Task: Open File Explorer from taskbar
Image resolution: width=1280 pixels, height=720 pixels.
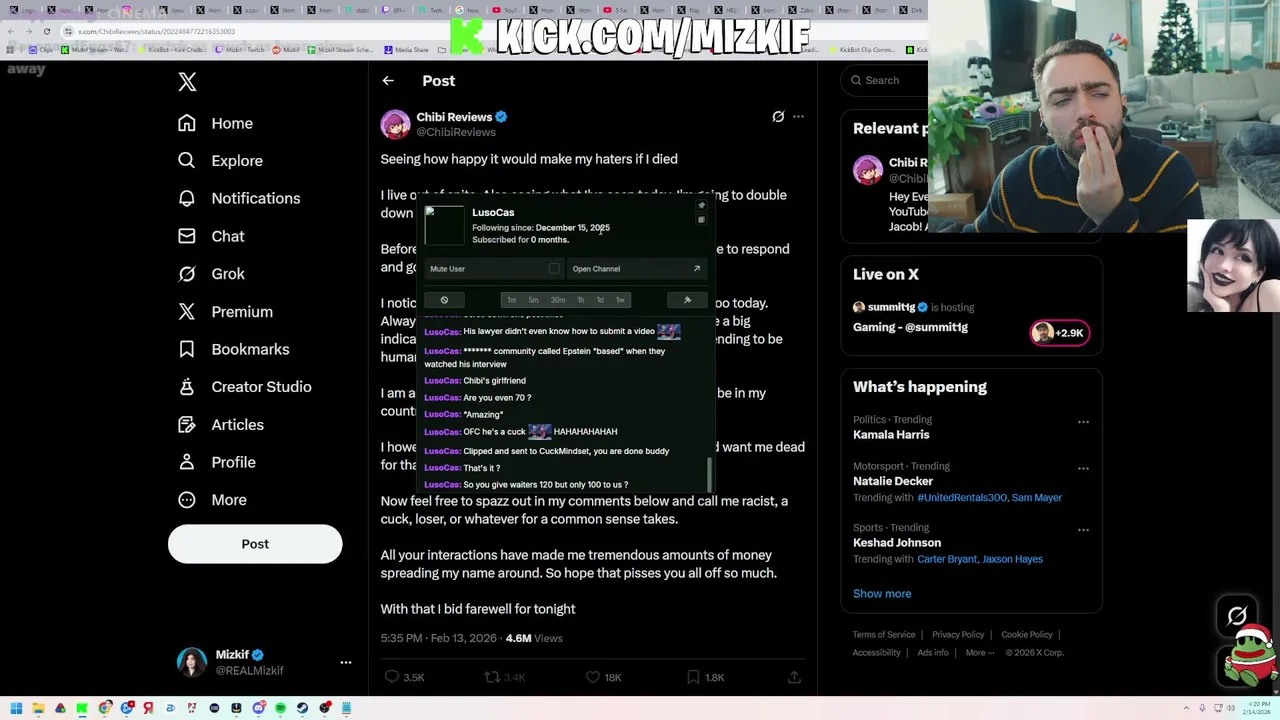Action: pos(38,708)
